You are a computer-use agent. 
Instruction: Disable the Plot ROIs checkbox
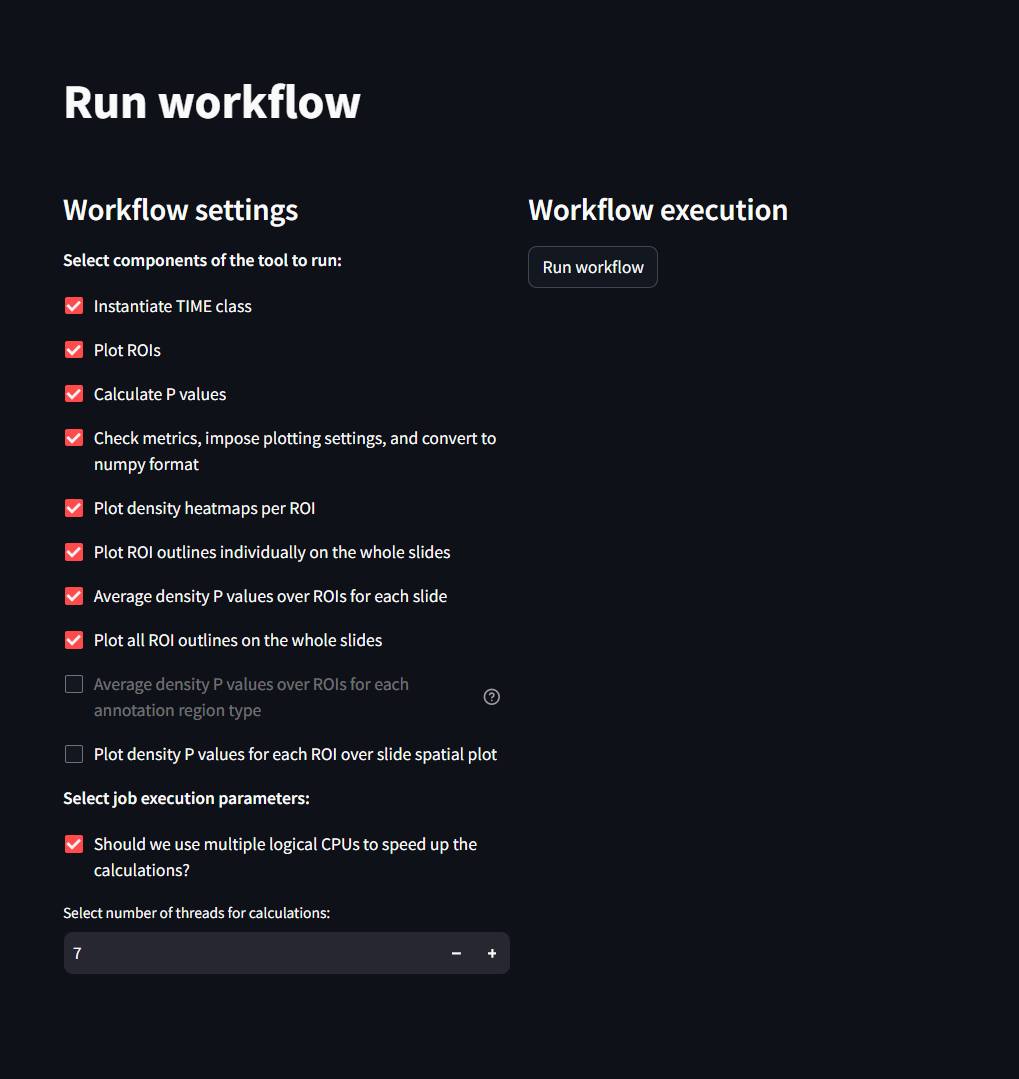click(74, 350)
